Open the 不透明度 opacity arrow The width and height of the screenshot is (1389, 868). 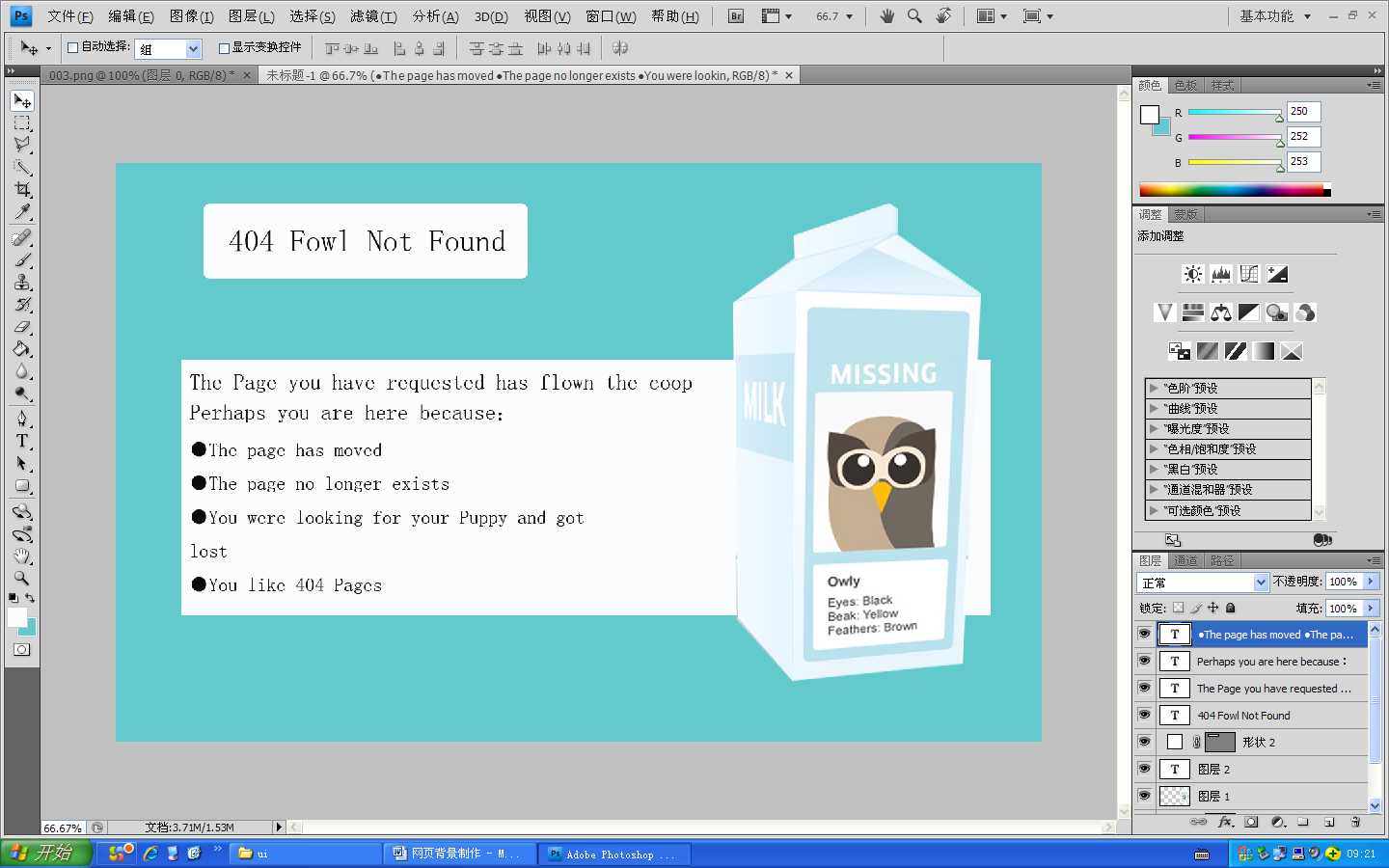[x=1371, y=582]
